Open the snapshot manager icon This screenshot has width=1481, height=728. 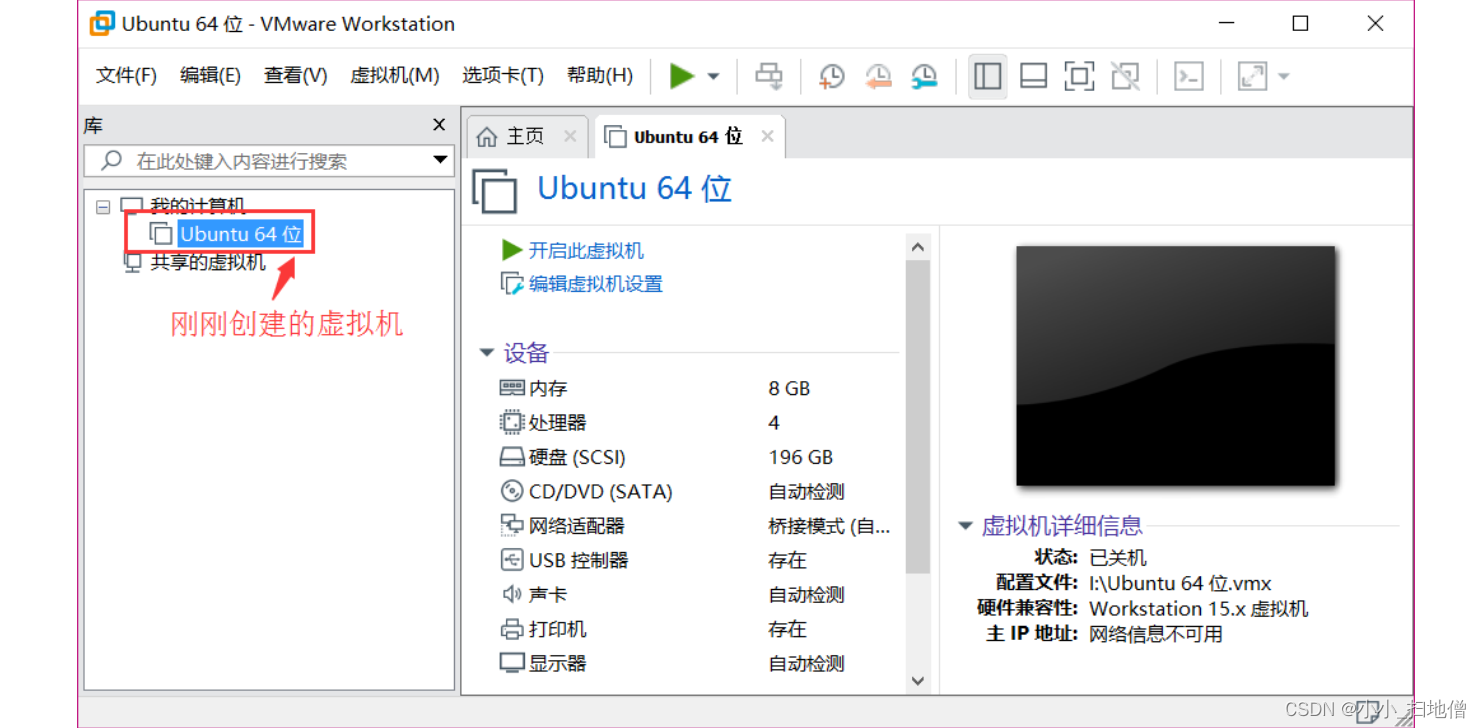click(x=924, y=76)
